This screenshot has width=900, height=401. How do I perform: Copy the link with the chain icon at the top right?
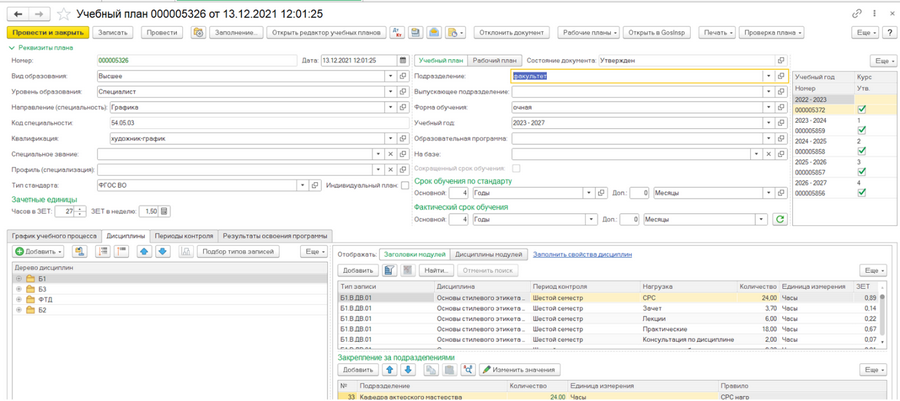point(858,13)
